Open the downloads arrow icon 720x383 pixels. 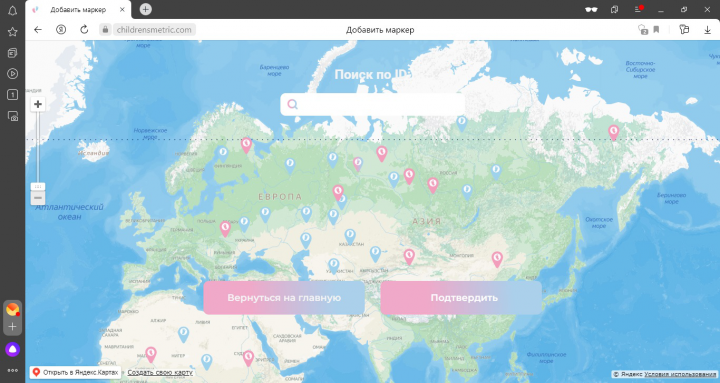pyautogui.click(x=707, y=30)
